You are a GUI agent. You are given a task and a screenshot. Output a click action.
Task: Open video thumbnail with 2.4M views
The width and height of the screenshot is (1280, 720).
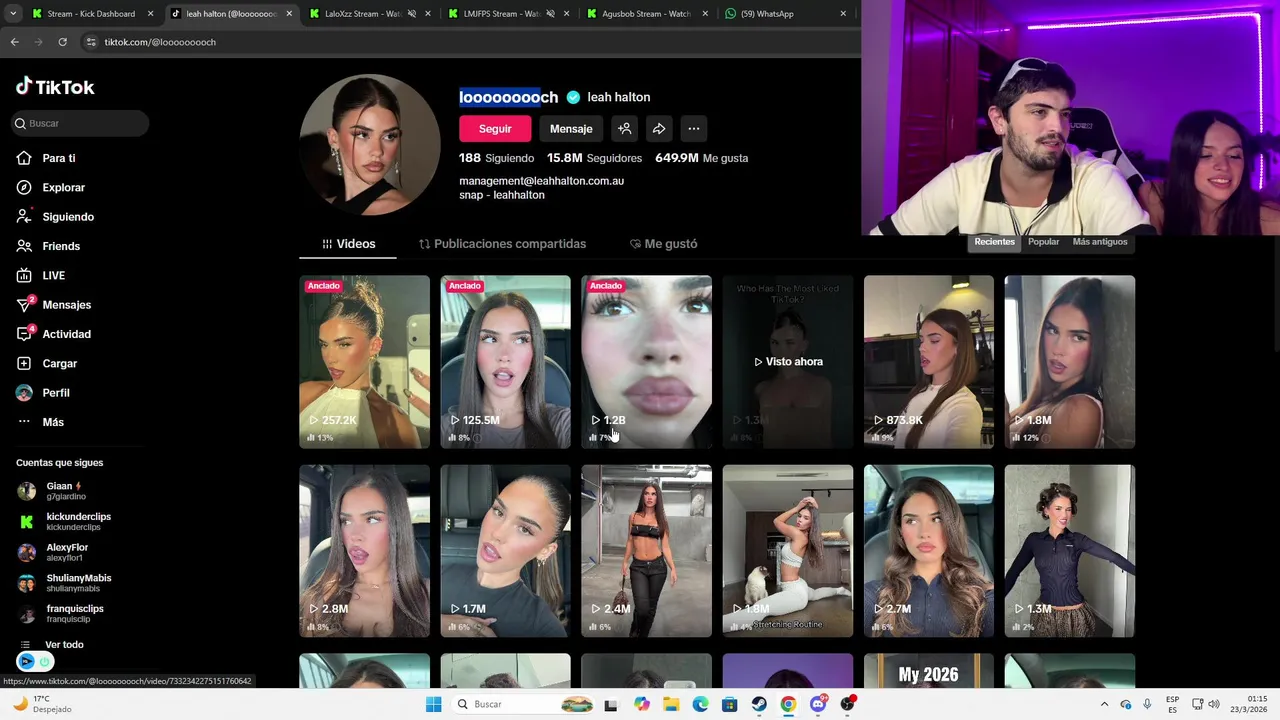tap(647, 551)
